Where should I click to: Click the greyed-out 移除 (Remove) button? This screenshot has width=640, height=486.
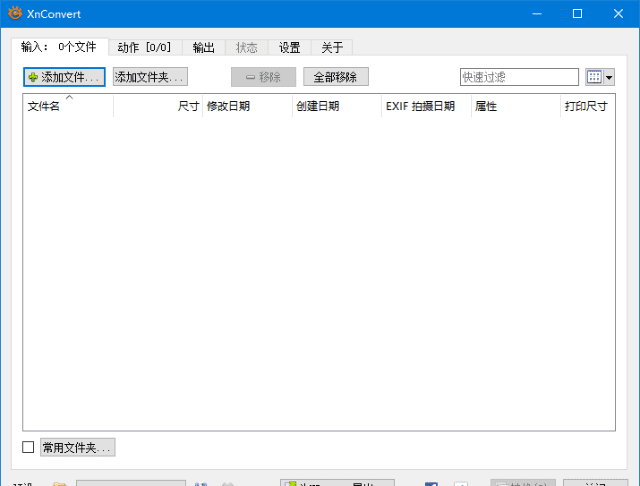click(x=263, y=77)
